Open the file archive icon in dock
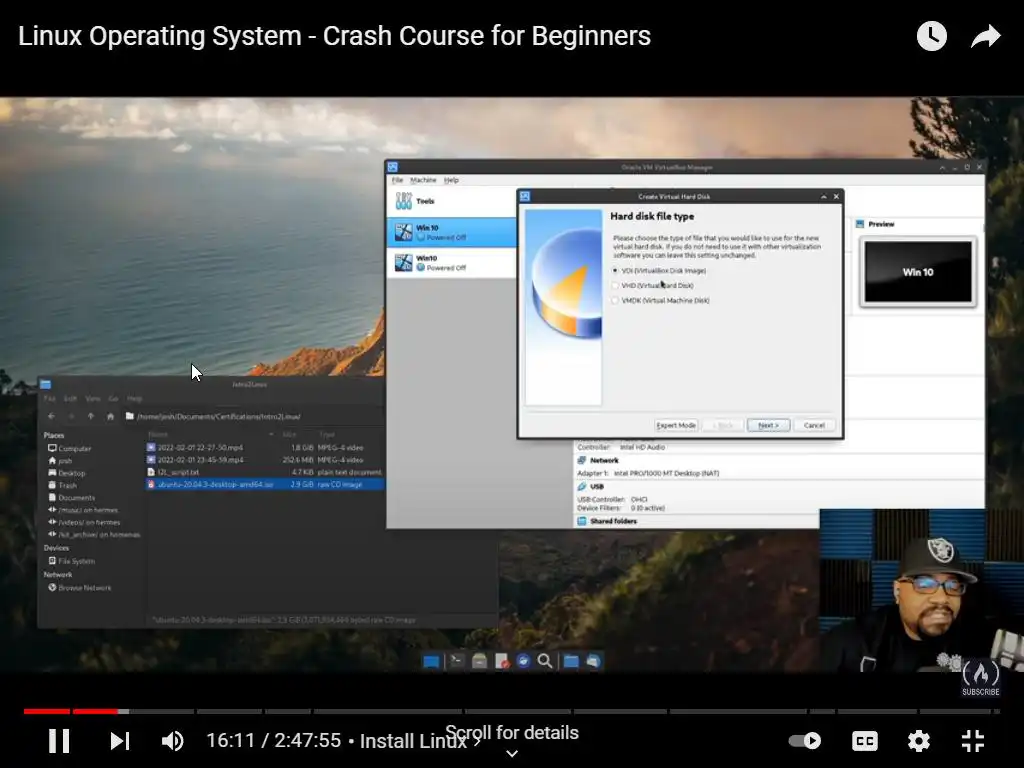 [x=479, y=661]
